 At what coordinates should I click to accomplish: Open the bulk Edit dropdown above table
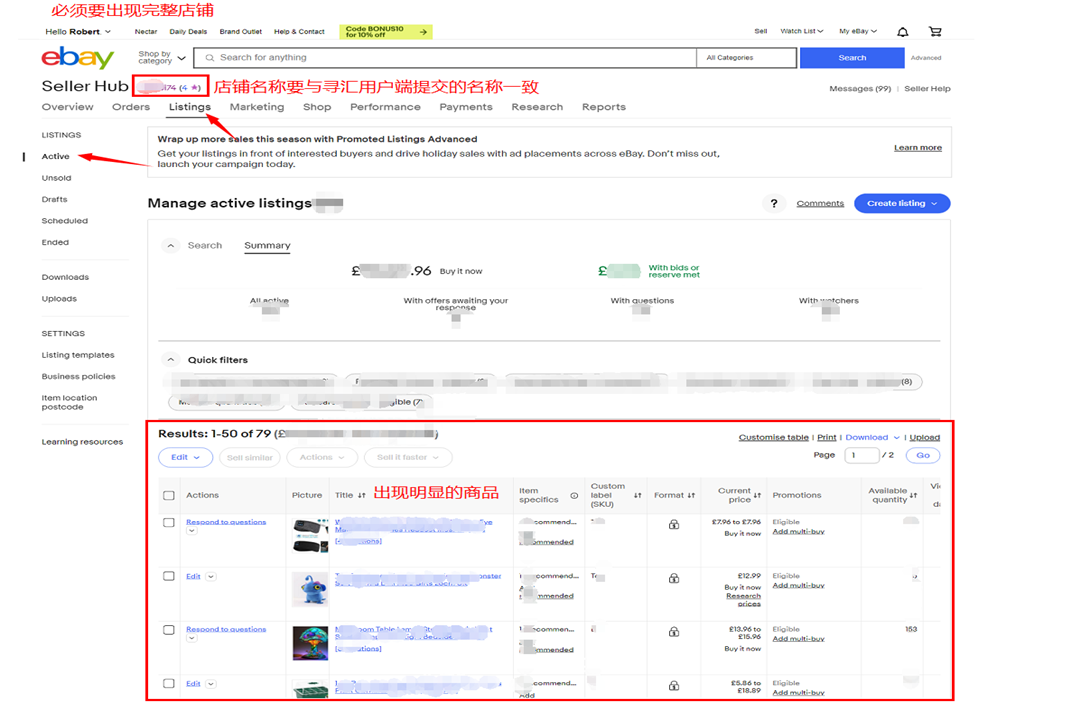pyautogui.click(x=185, y=458)
